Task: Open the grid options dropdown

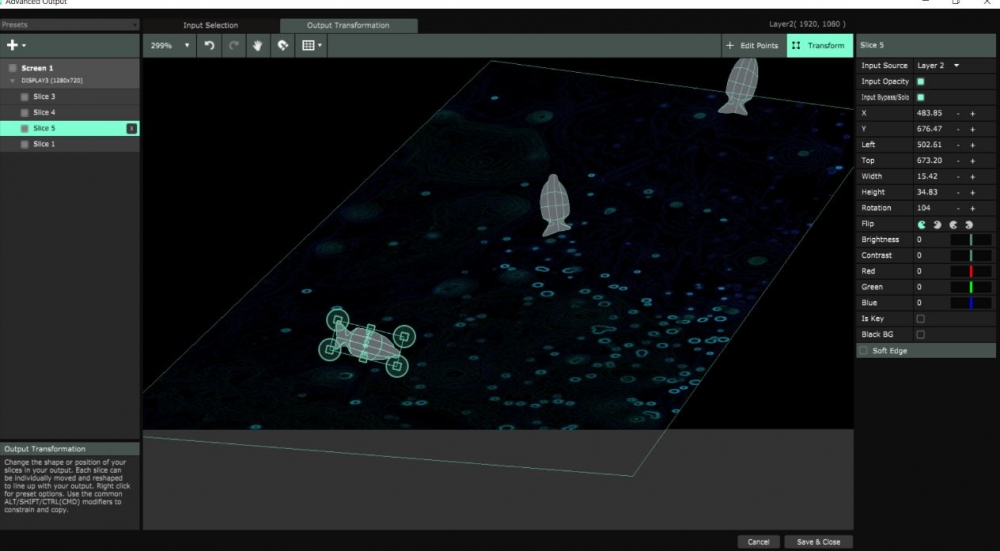Action: [312, 46]
